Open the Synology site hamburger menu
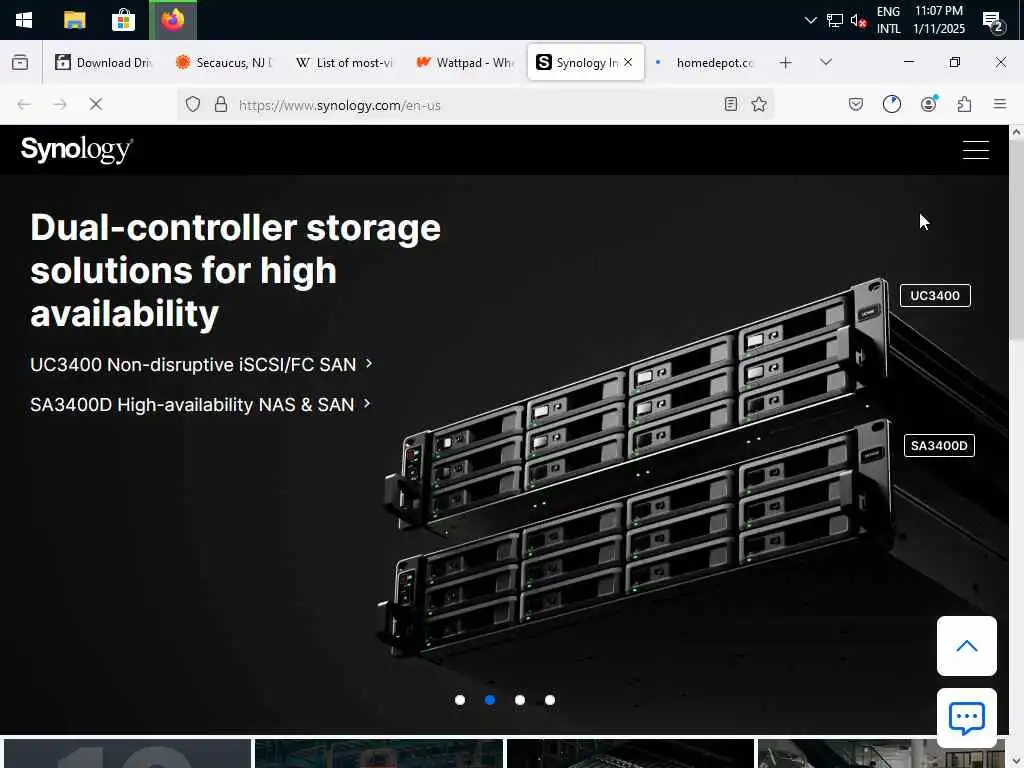 [x=976, y=150]
